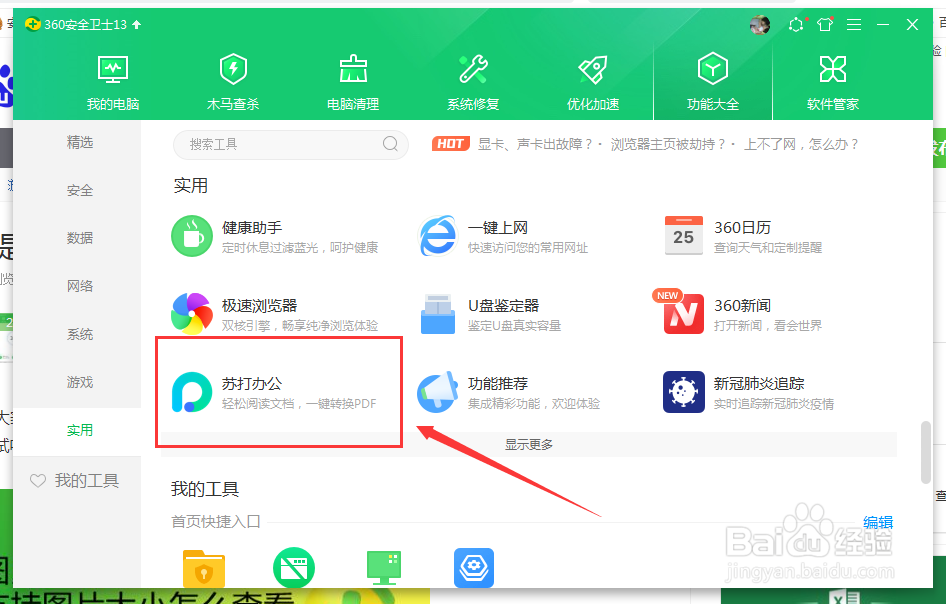
Task: Click 查询天气和定制提醒 description
Action: [768, 248]
